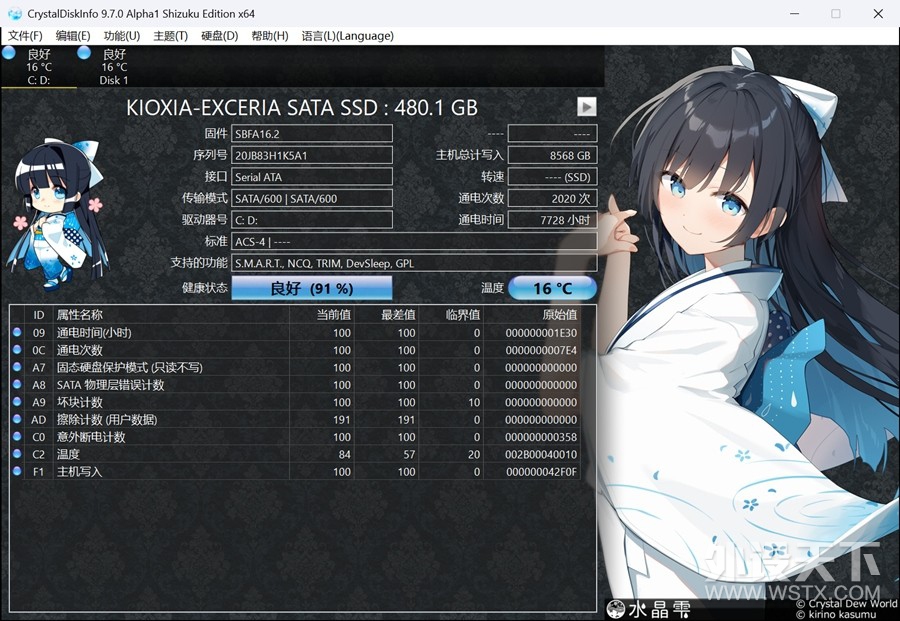Click the blue 16°C temperature button
Viewport: 900px width, 621px height.
point(552,287)
